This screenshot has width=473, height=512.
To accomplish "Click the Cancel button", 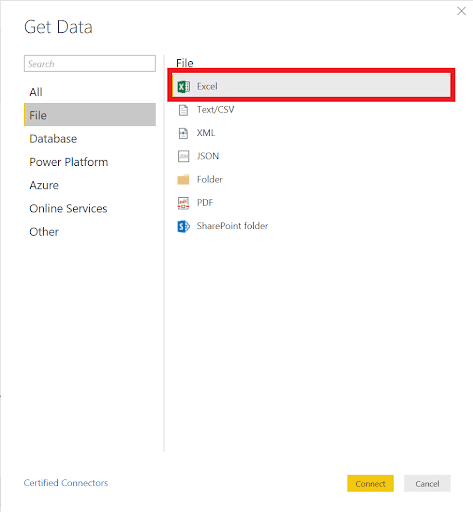I will point(427,483).
